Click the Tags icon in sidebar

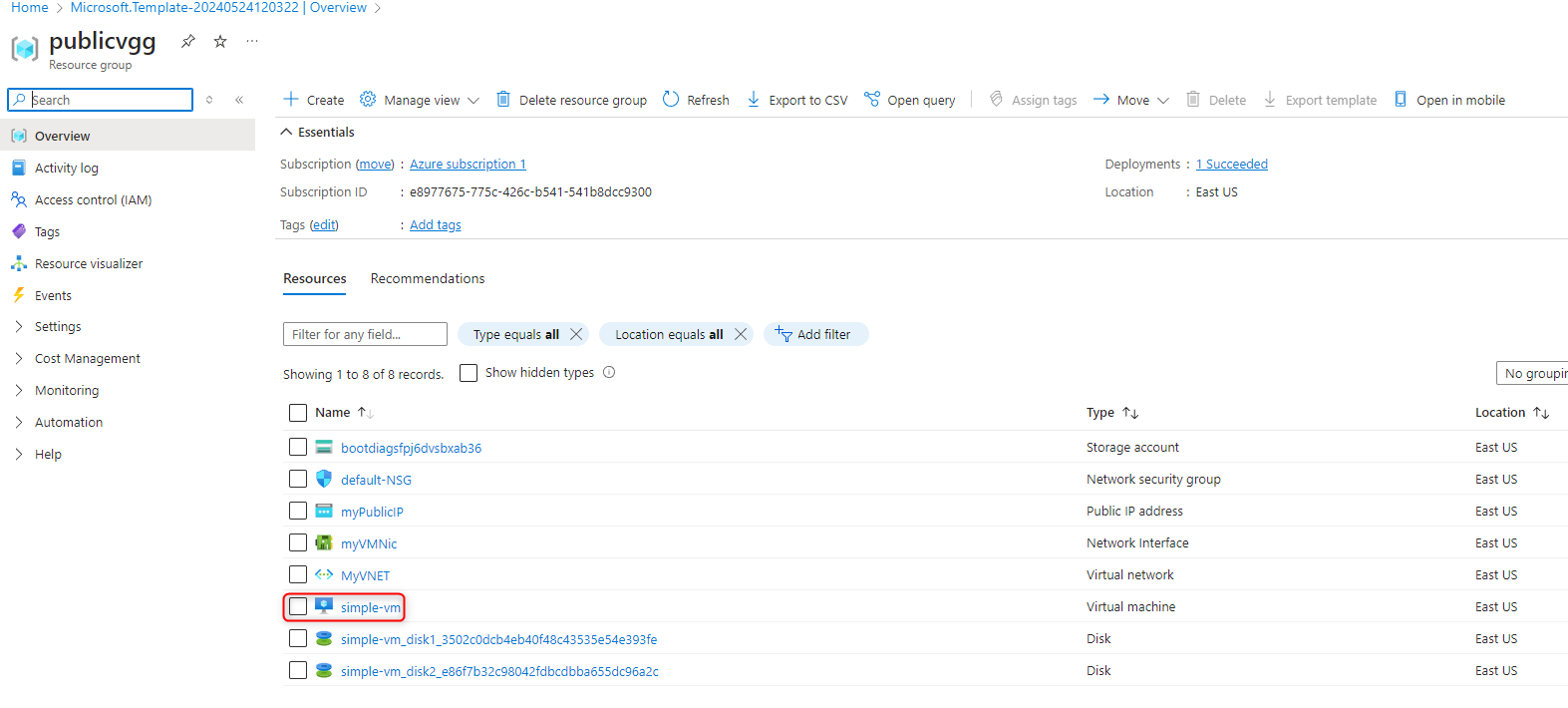[x=19, y=231]
